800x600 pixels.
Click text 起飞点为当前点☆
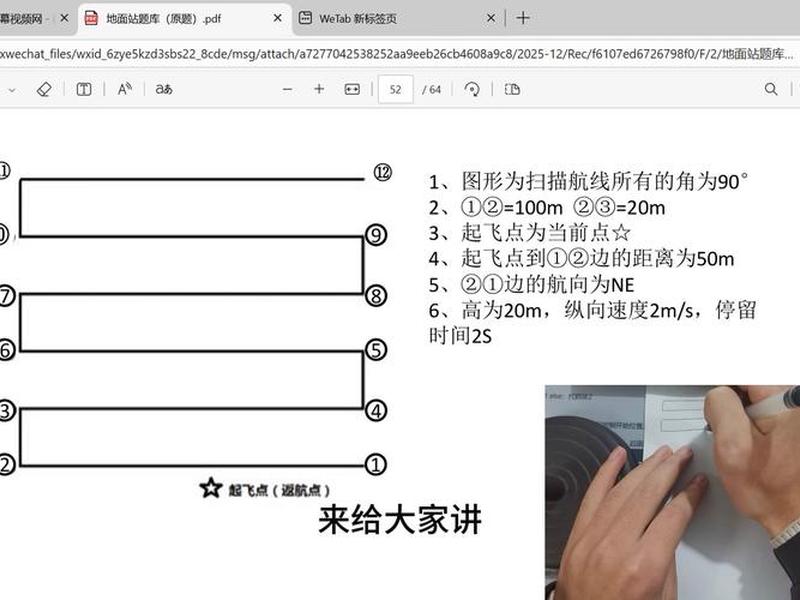(546, 233)
